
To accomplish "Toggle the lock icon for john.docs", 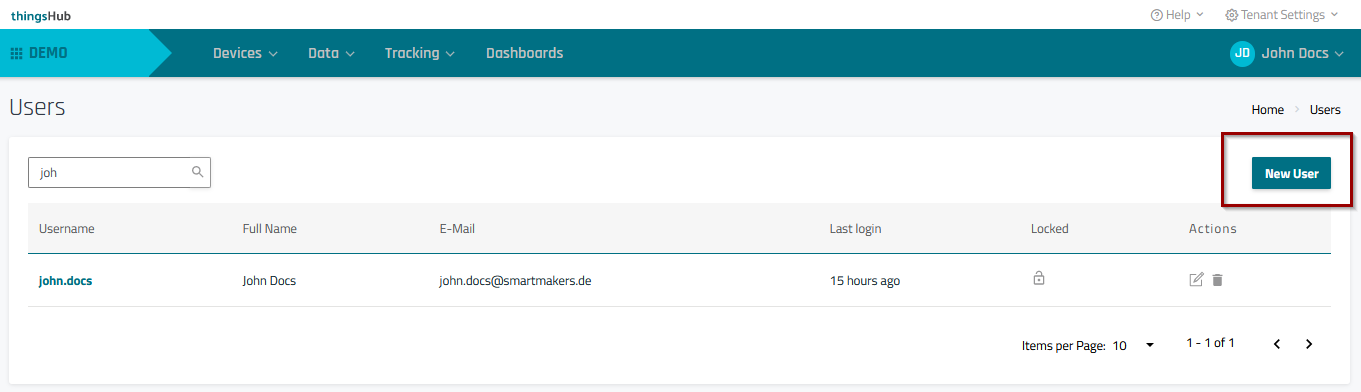I will (x=1039, y=278).
